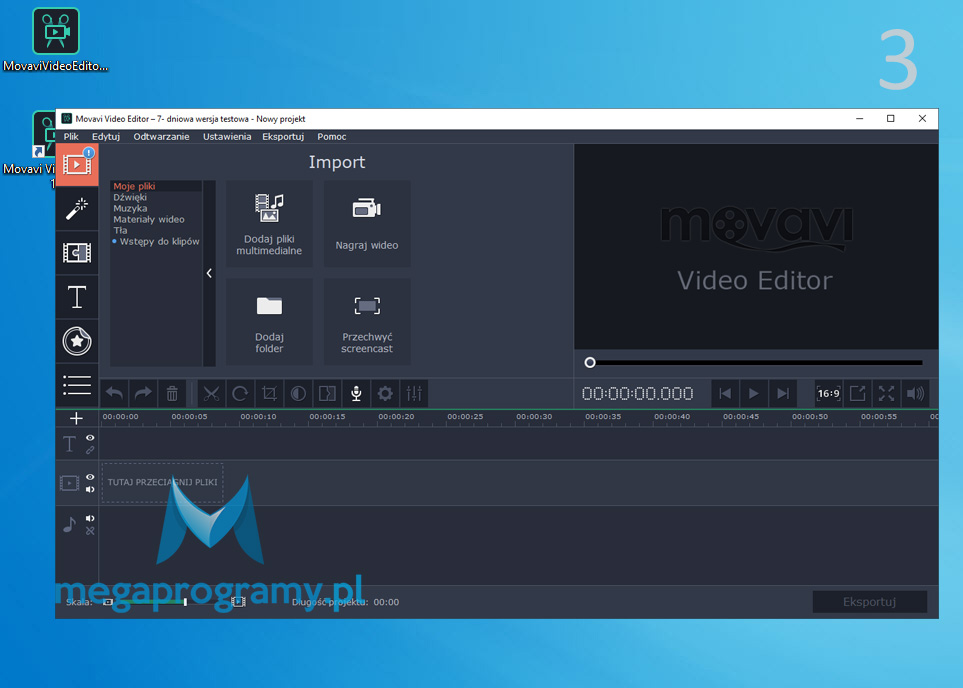Click the 00:00:30 mark on timeline ruler
This screenshot has height=688, width=963.
pos(534,416)
